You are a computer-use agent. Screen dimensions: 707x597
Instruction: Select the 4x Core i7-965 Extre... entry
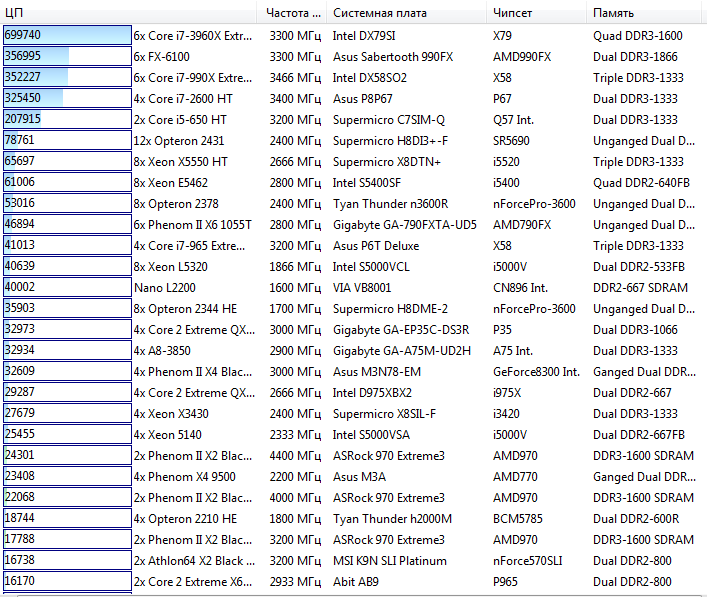pos(189,246)
